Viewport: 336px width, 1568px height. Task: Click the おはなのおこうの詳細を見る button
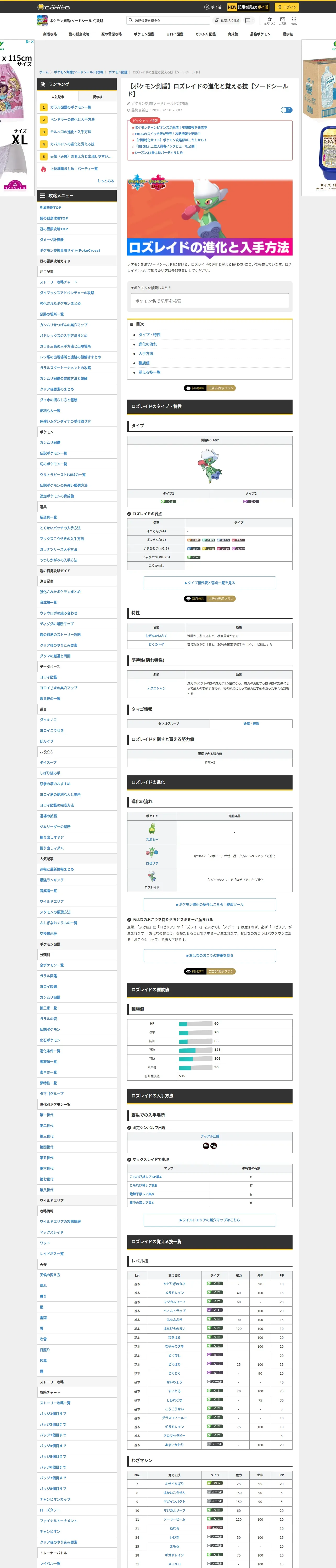tap(210, 956)
